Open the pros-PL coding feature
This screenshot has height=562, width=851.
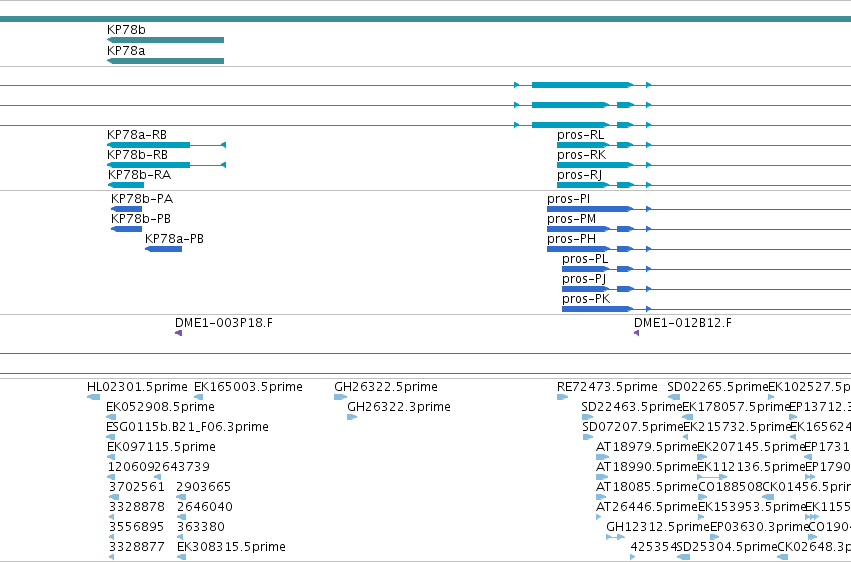click(598, 269)
